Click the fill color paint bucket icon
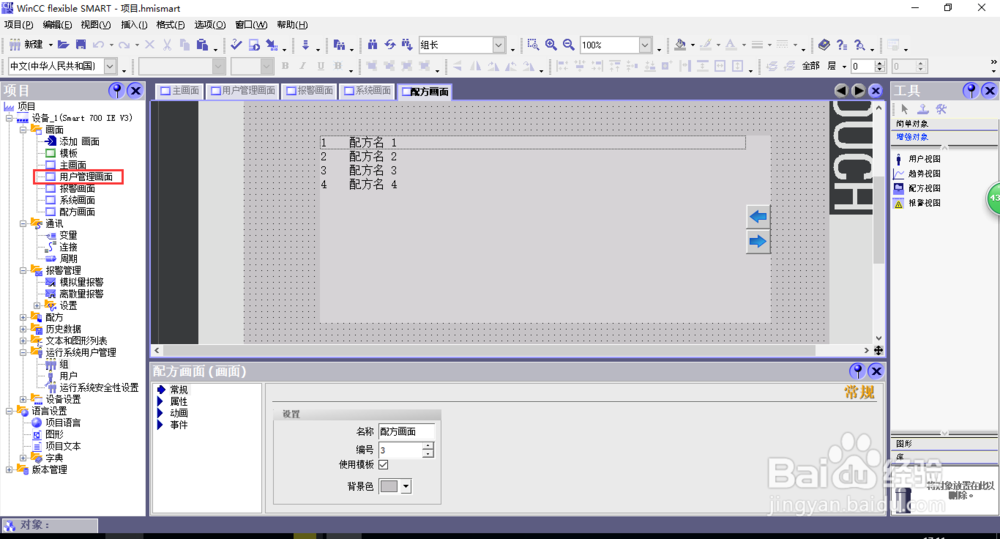 tap(680, 45)
